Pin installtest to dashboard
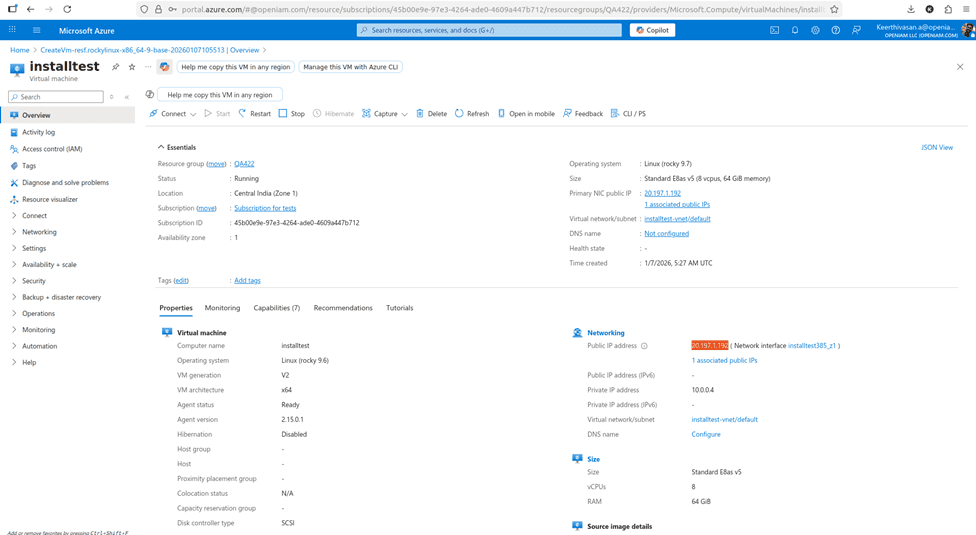976x535 pixels. point(115,67)
